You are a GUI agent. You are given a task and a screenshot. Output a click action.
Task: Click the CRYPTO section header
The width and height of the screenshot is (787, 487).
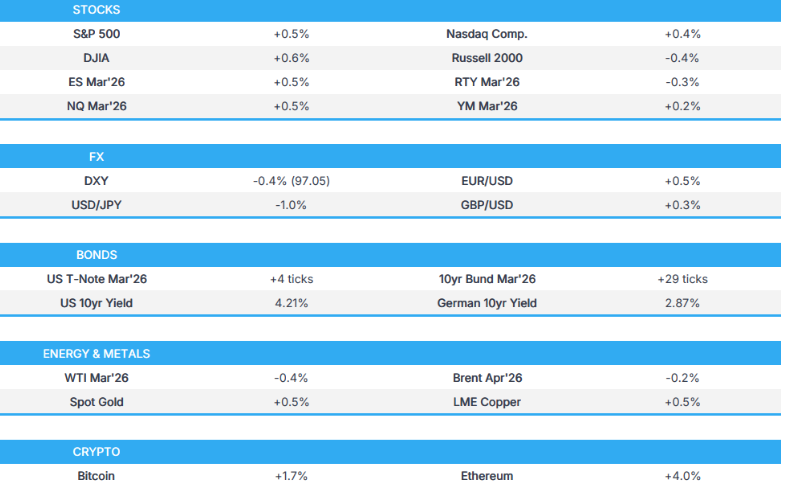[x=97, y=452]
